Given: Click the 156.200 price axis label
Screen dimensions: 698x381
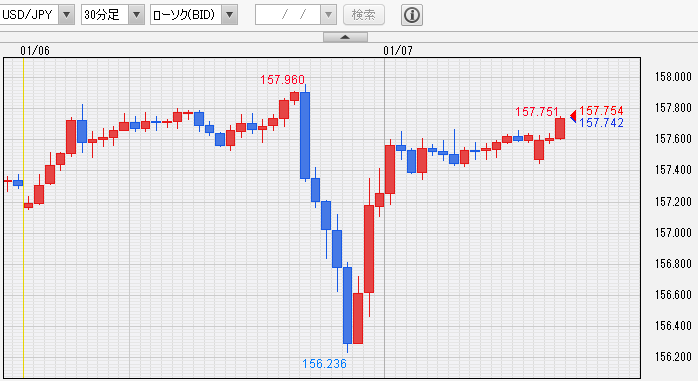Looking at the screenshot, I should [673, 357].
